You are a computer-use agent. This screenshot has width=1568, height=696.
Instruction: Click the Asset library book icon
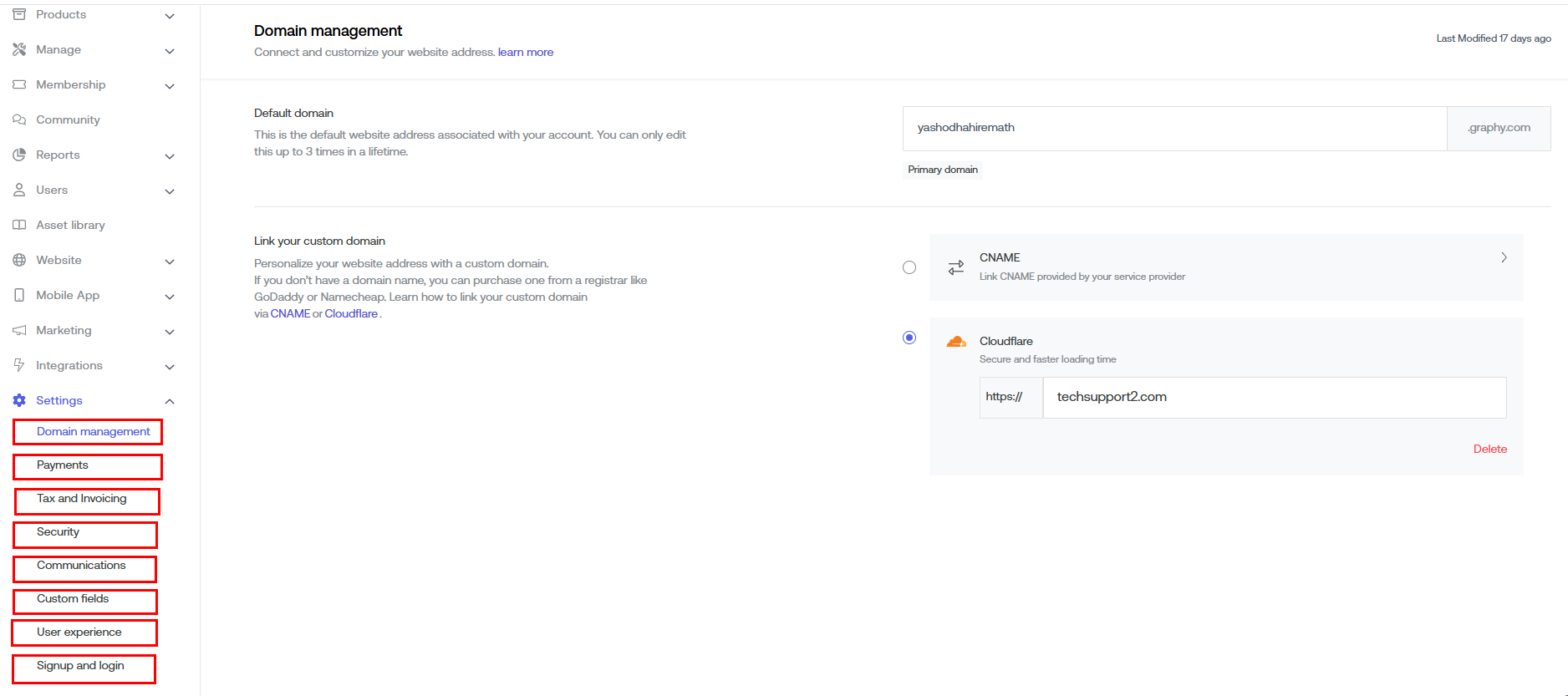(x=19, y=225)
